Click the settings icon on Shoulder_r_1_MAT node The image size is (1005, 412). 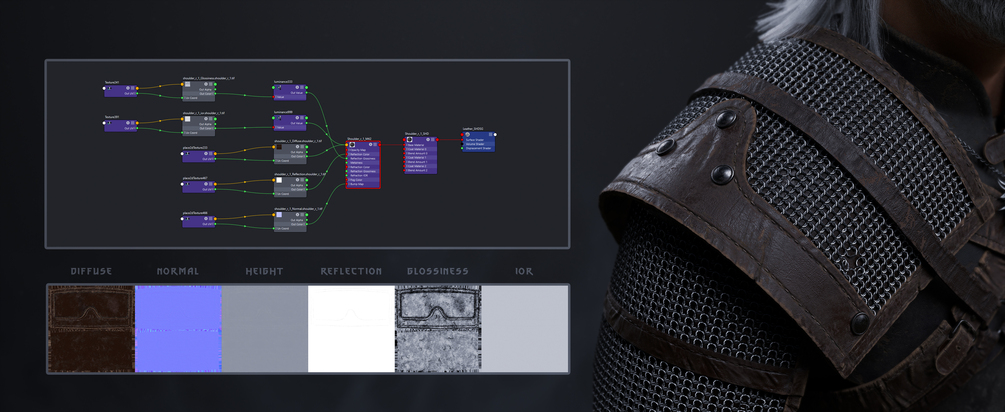tap(370, 145)
